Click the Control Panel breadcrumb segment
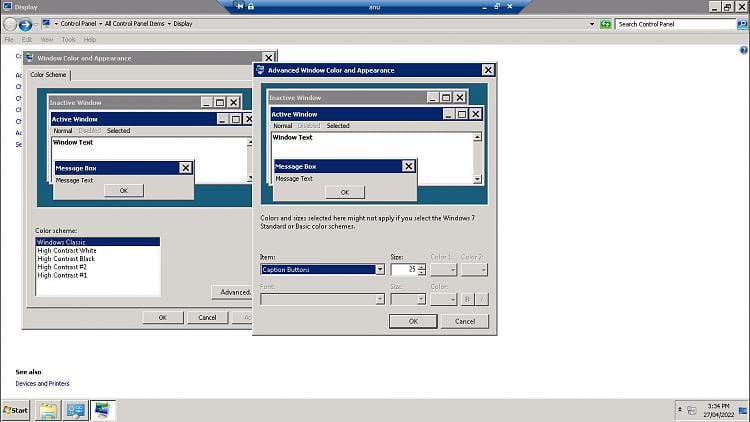Image resolution: width=750 pixels, height=422 pixels. (x=78, y=23)
